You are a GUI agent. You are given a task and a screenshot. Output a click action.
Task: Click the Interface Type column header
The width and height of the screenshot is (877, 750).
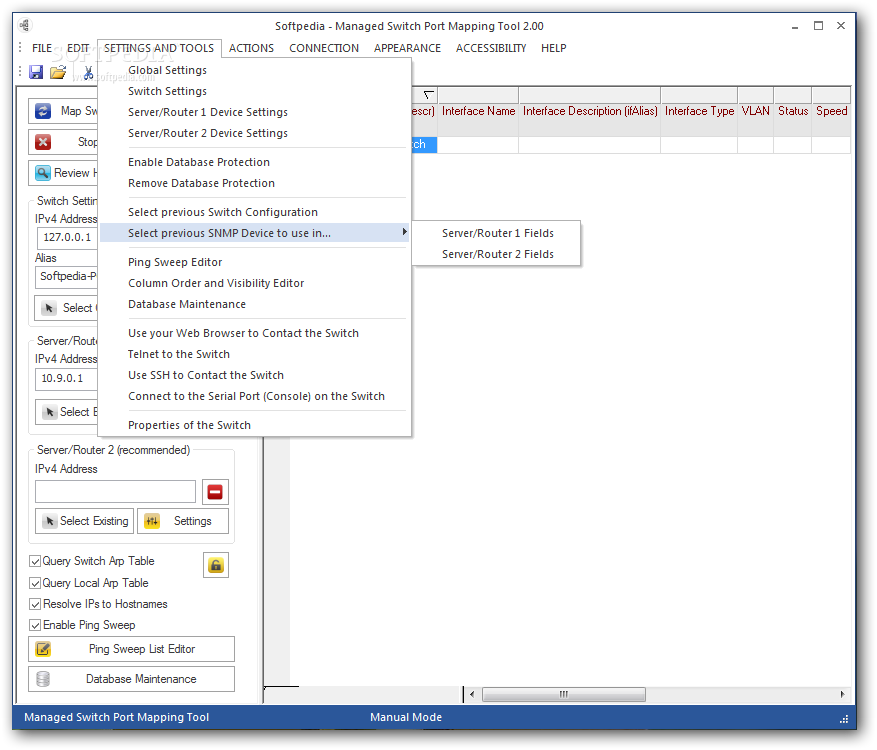coord(699,111)
